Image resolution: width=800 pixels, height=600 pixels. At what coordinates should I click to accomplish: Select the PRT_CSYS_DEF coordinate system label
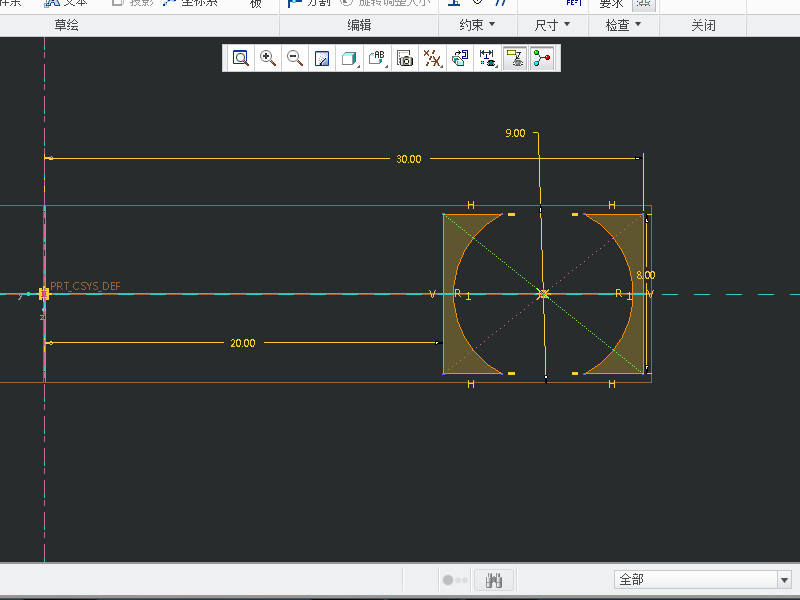[85, 286]
